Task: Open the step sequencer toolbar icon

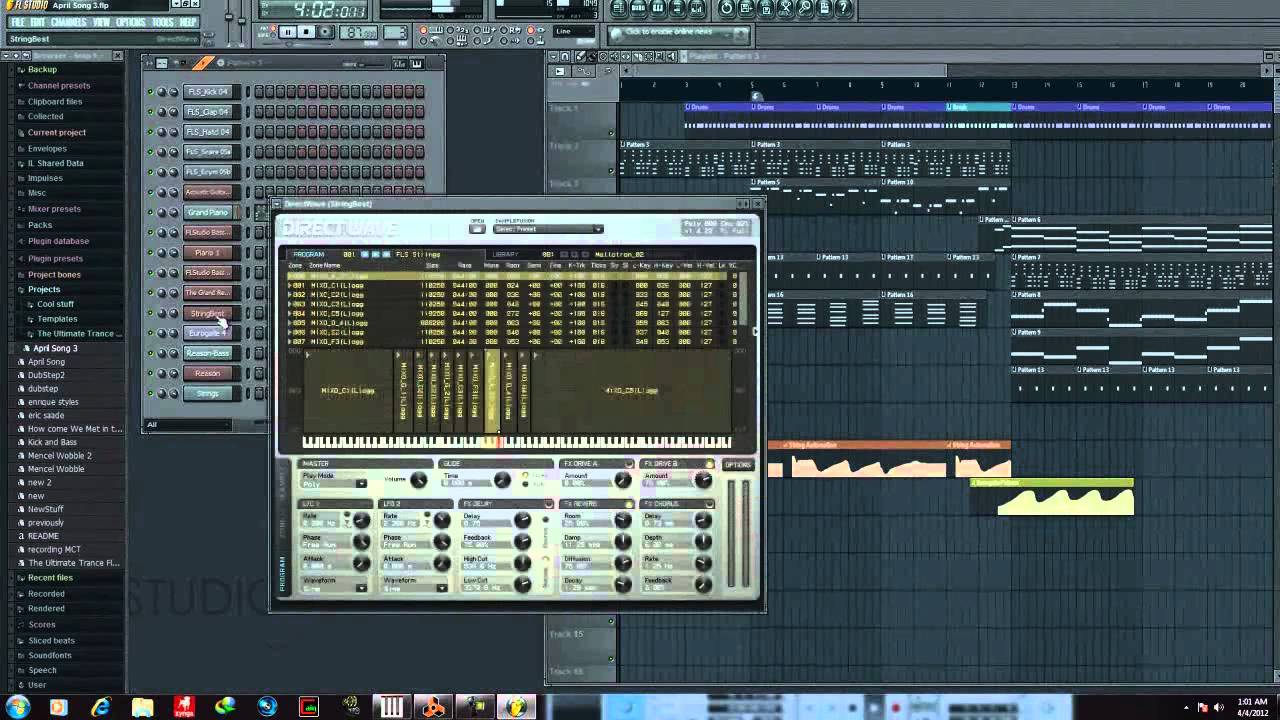Action: [639, 8]
